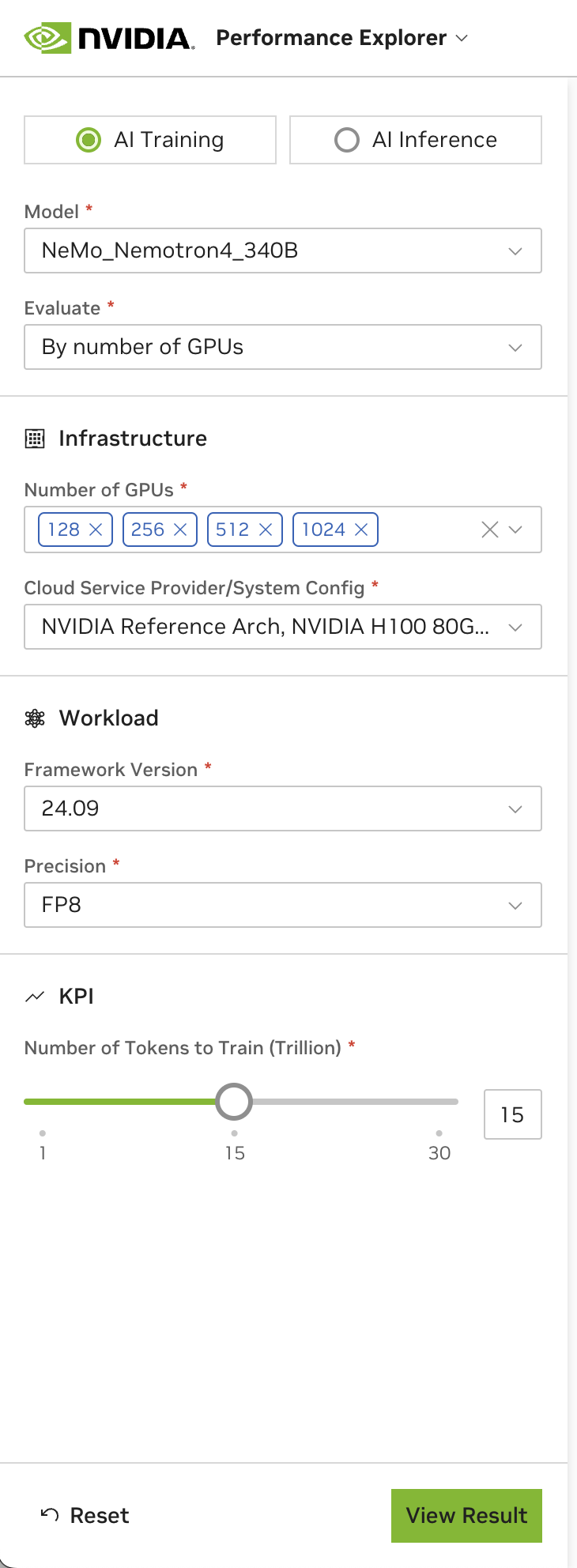577x1568 pixels.
Task: Select the AI Training radio option
Action: click(x=89, y=140)
